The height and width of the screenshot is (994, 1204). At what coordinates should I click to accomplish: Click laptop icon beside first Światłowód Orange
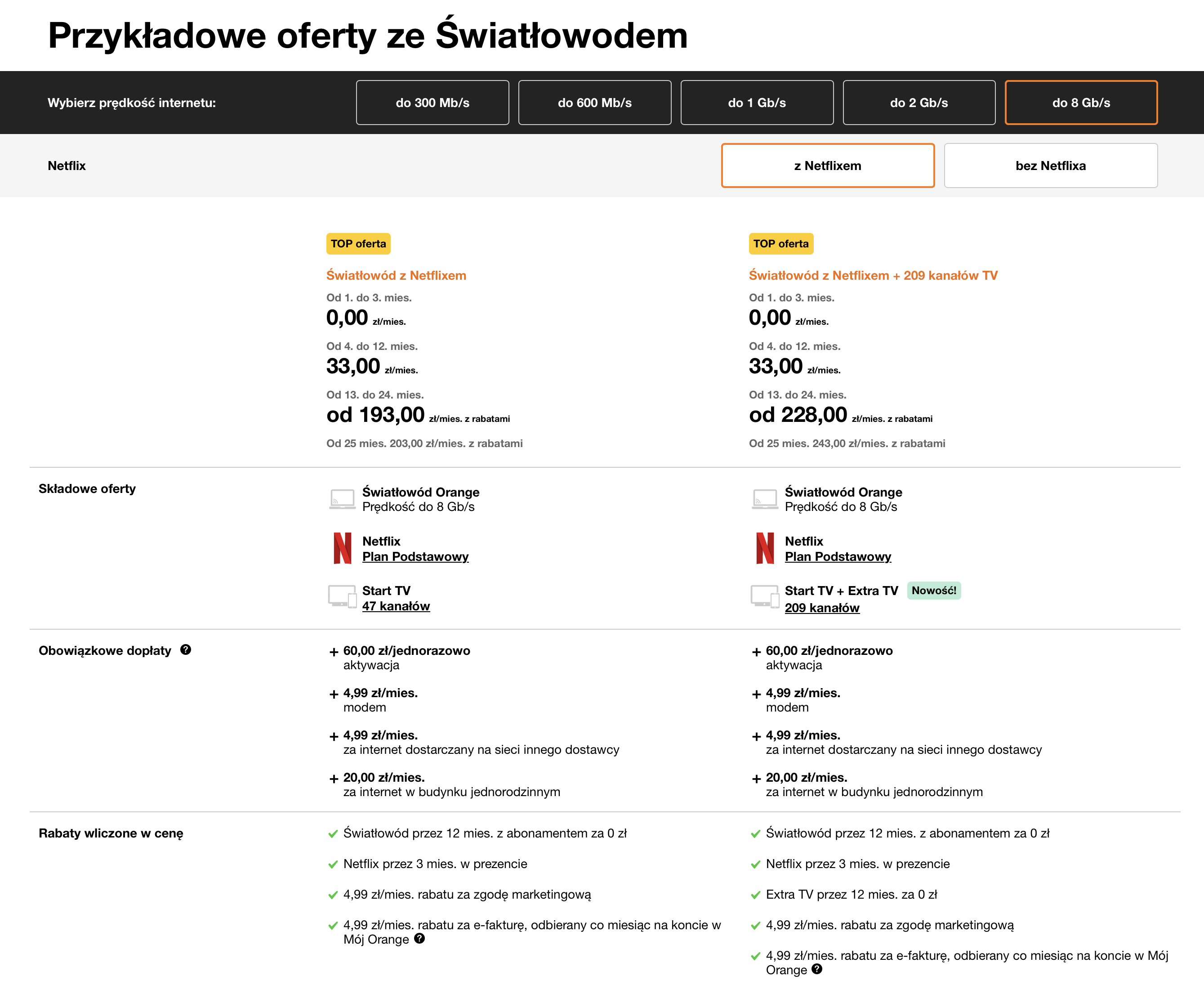point(342,499)
